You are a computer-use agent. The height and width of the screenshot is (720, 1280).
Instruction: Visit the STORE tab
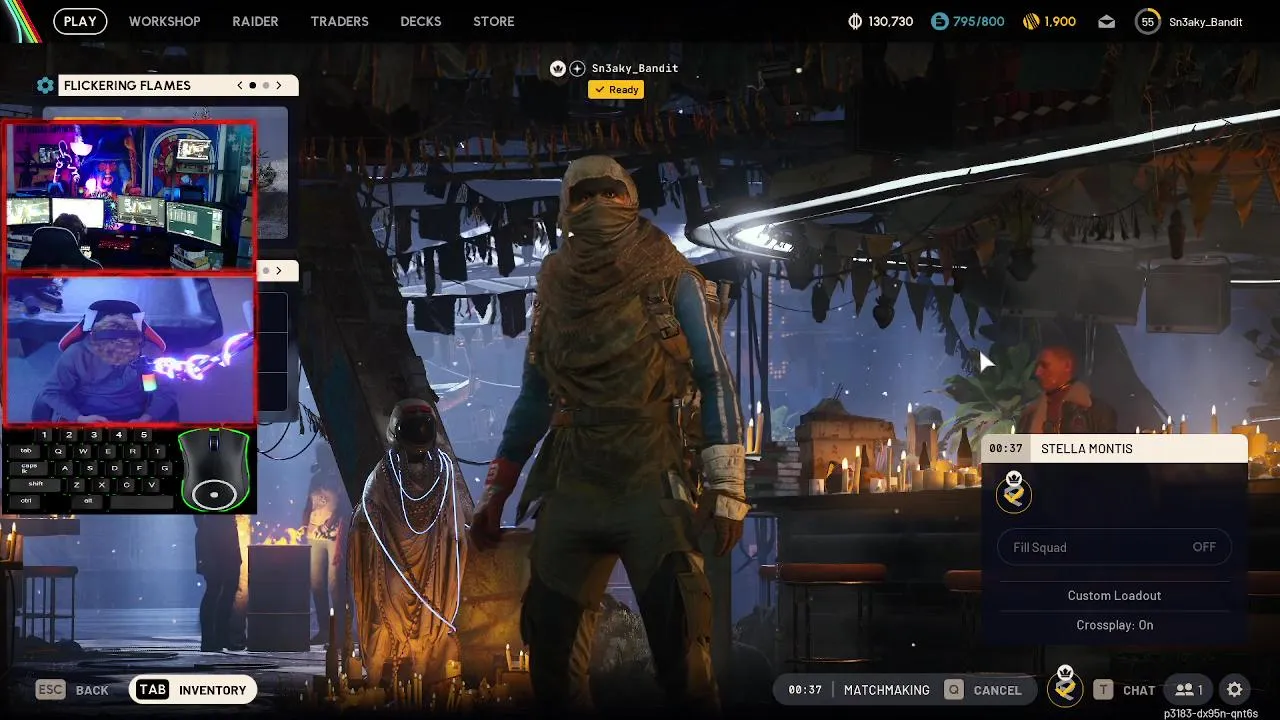(x=494, y=21)
